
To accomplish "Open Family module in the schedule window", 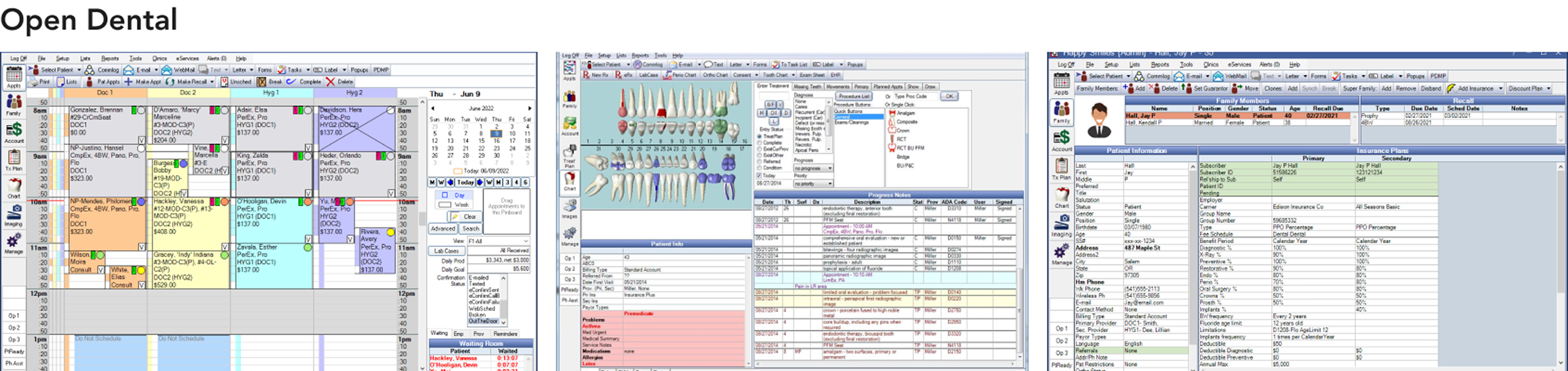I will point(13,105).
